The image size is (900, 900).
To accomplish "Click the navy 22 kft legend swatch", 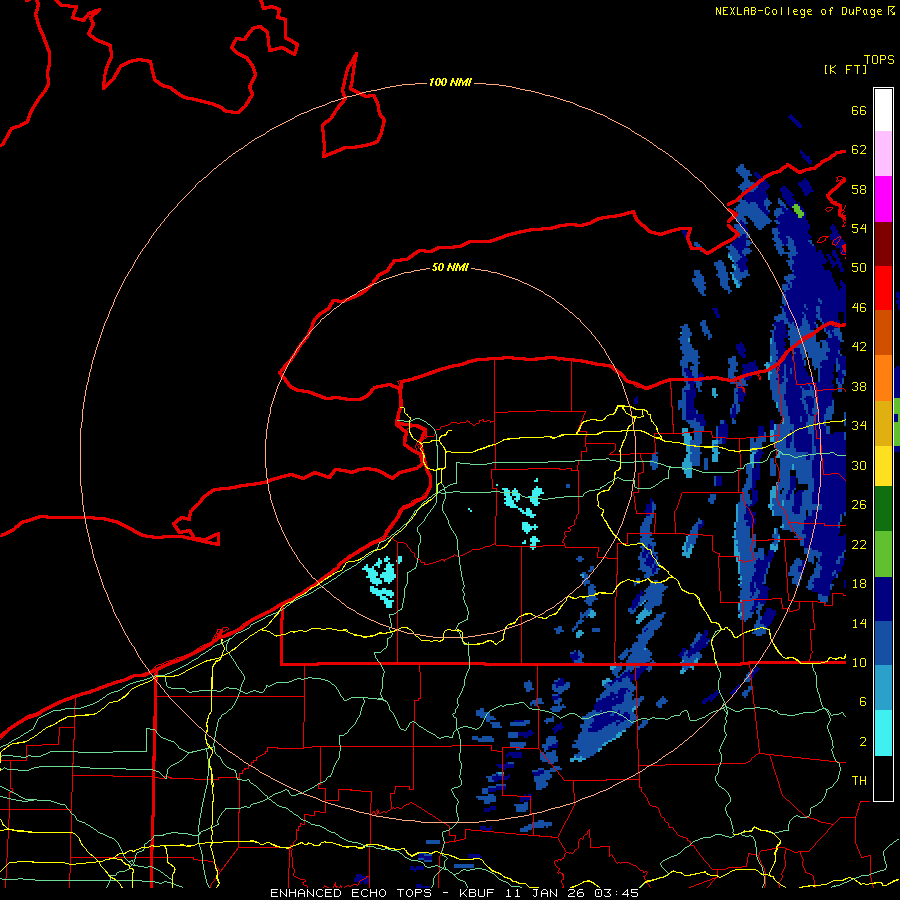I will tap(883, 599).
